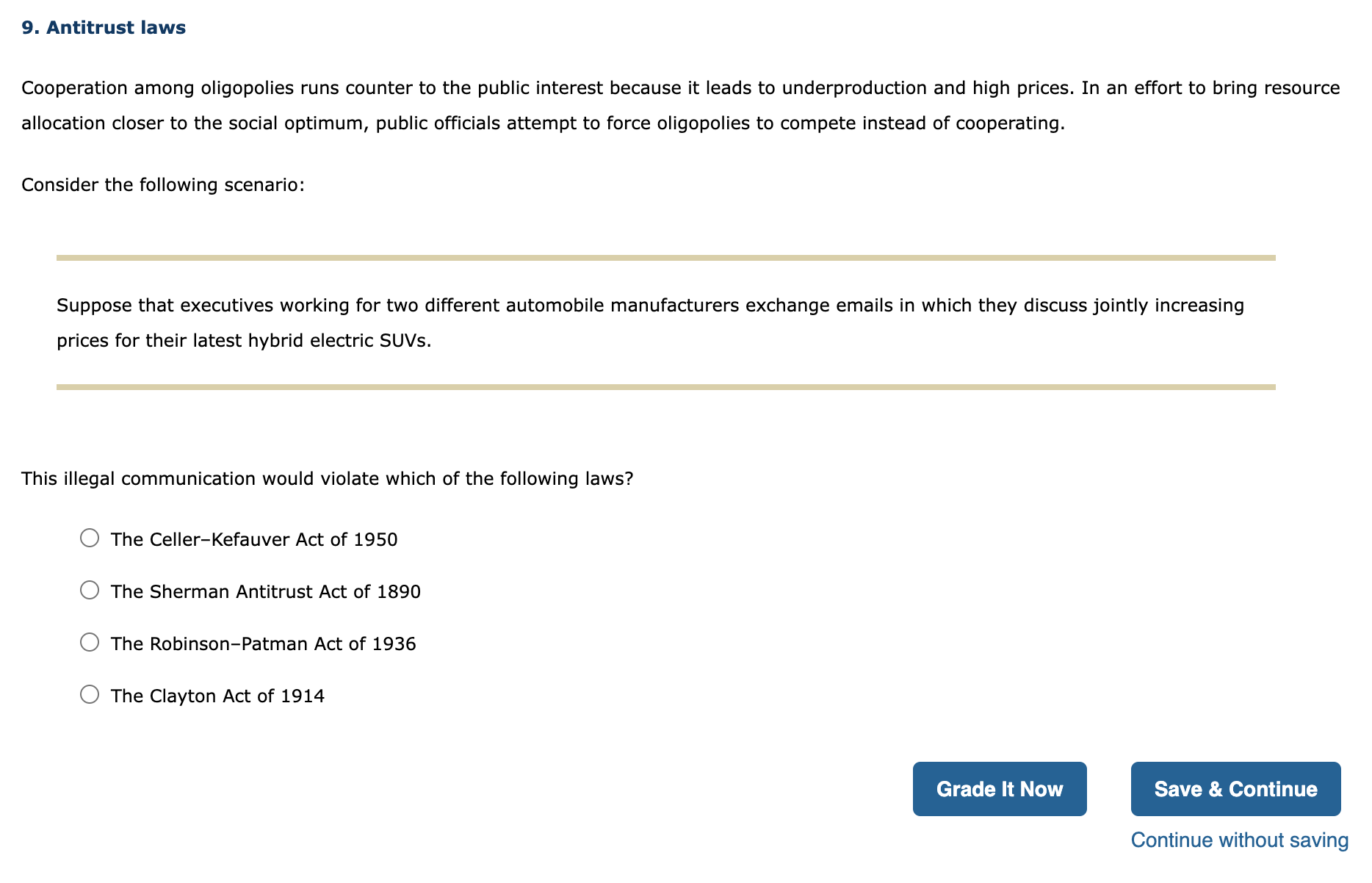Click the "The Clayton Act of 1914" label text
The image size is (1372, 883).
coord(217,696)
